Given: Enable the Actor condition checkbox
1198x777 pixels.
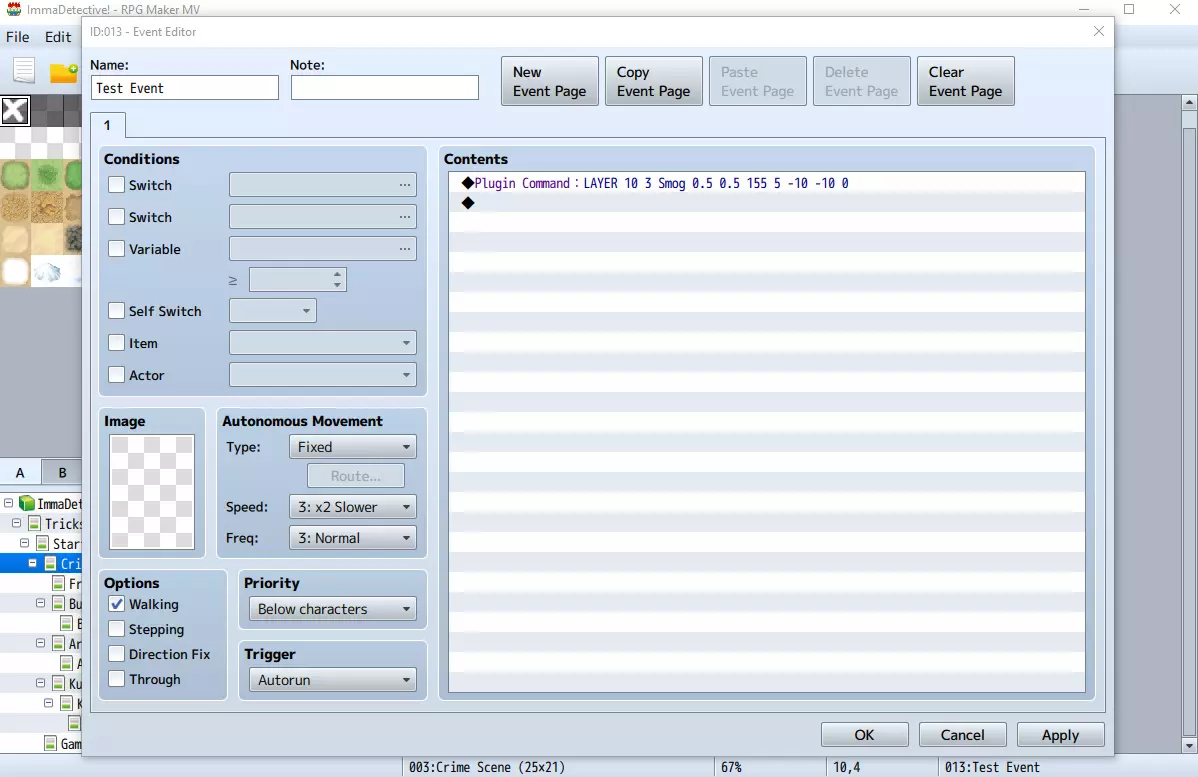Looking at the screenshot, I should pyautogui.click(x=116, y=375).
